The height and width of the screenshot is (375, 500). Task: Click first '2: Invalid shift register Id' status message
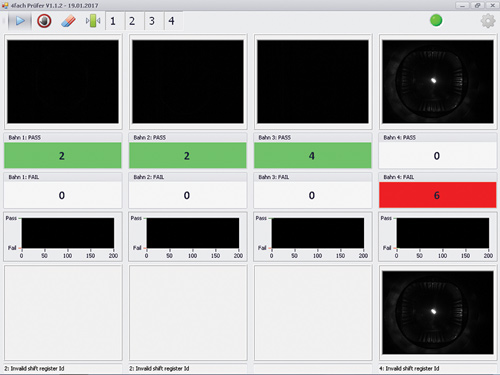click(34, 368)
